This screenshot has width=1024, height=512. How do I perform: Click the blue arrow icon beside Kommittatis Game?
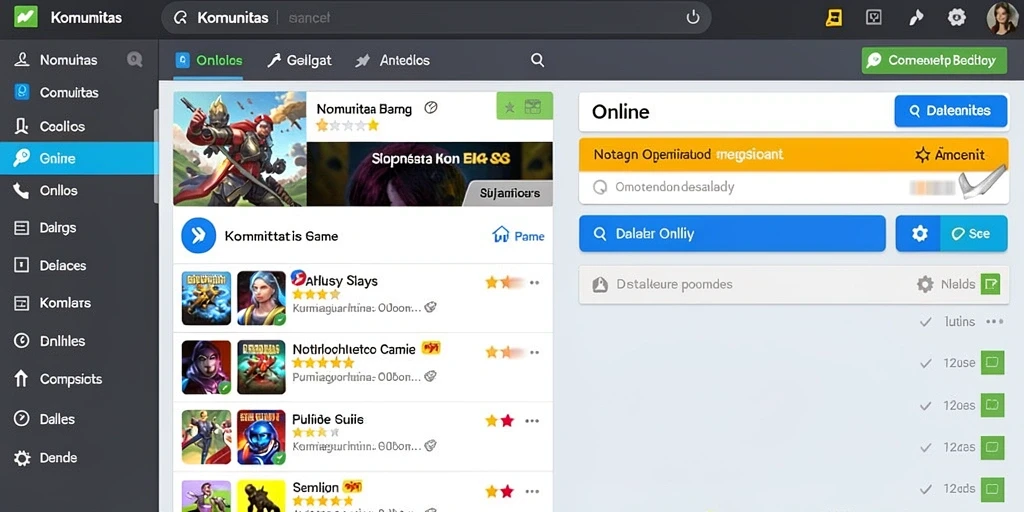[199, 236]
